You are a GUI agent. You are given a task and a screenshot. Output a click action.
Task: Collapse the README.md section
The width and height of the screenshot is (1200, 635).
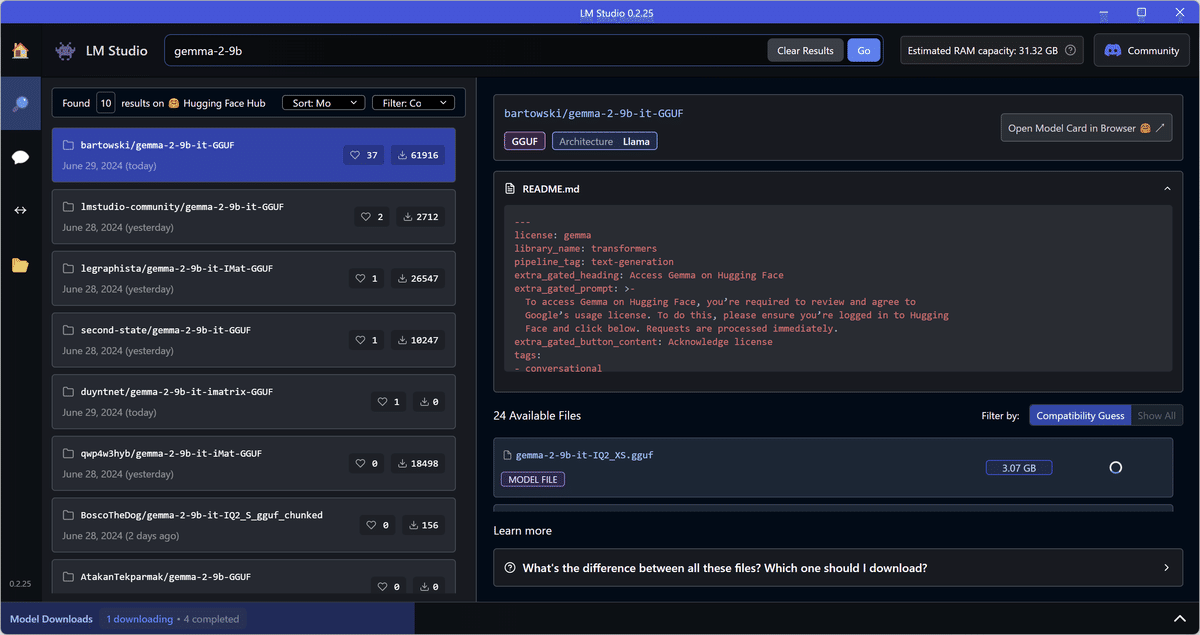[1166, 188]
